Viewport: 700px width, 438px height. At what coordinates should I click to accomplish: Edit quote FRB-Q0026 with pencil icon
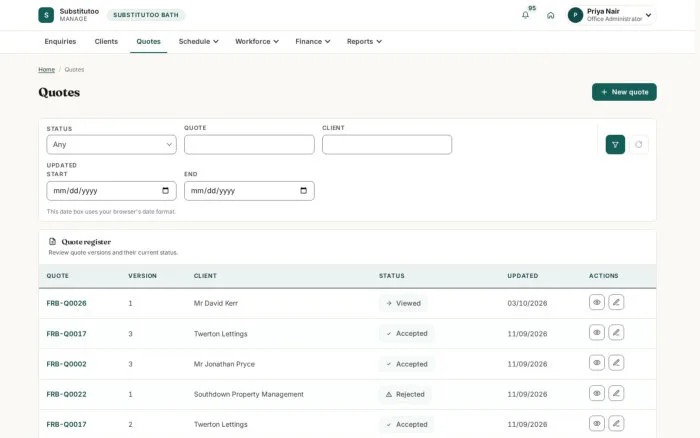[616, 302]
